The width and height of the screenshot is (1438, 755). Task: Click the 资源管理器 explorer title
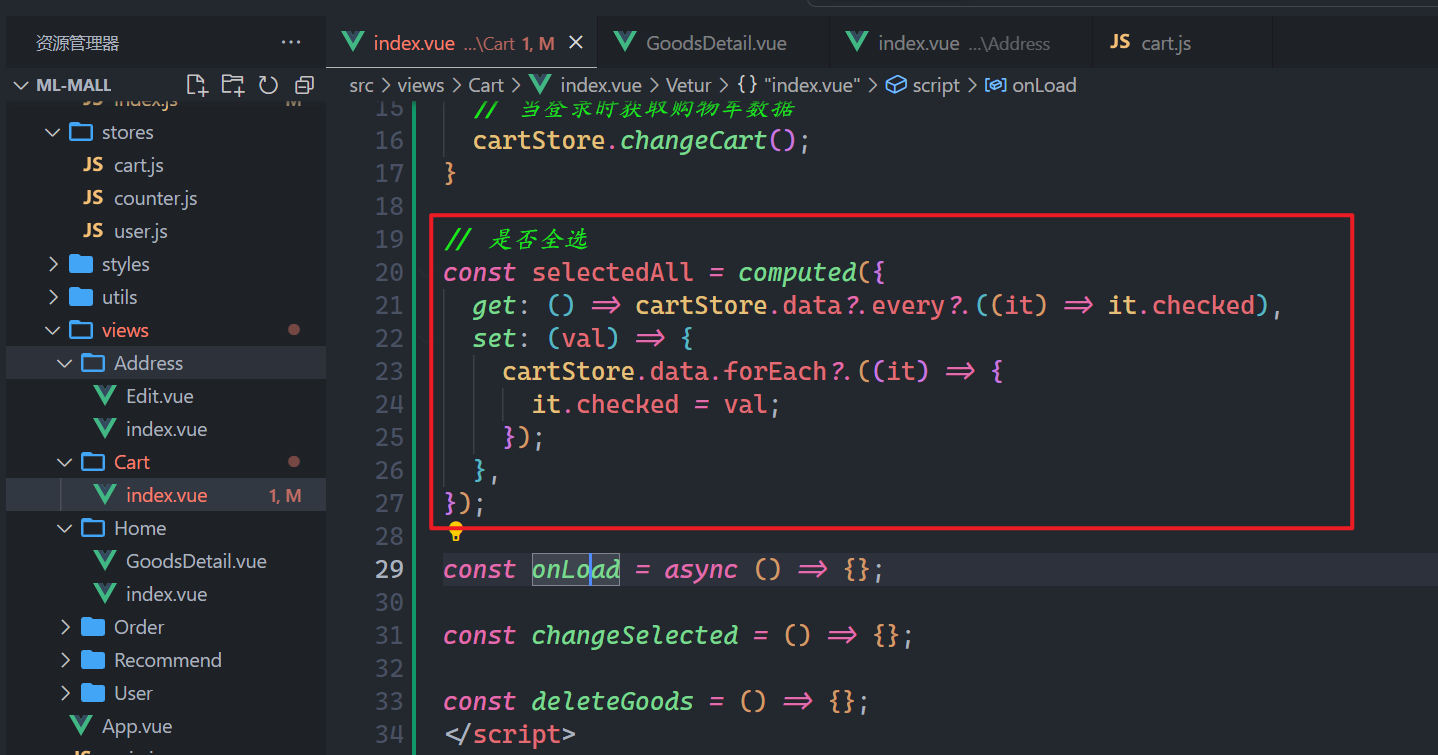tap(77, 43)
